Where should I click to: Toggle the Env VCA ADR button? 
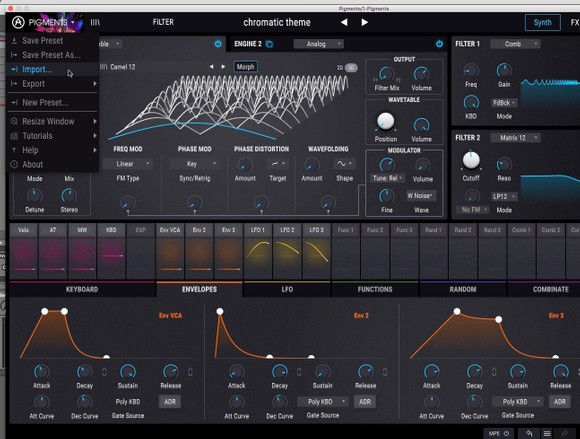click(170, 402)
